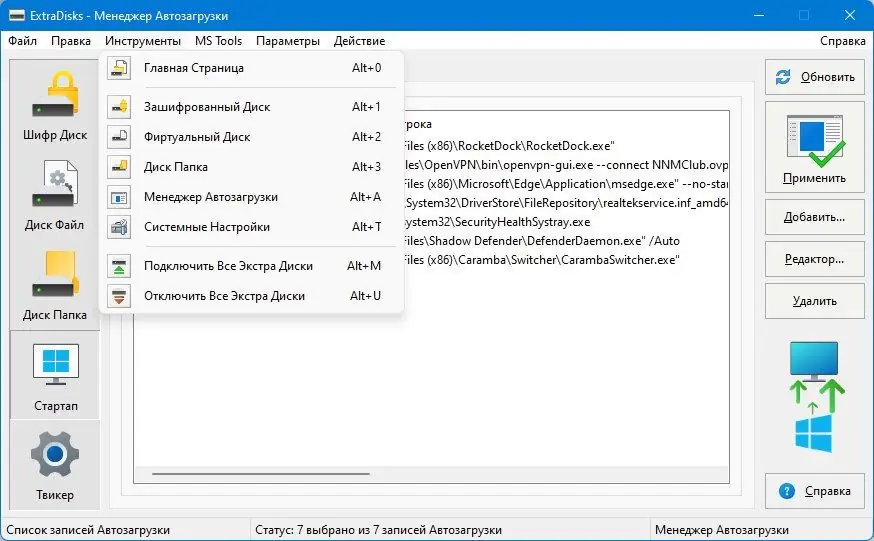874x541 pixels.
Task: Click Менеджер Автозагрузки status bar text
Action: point(722,529)
